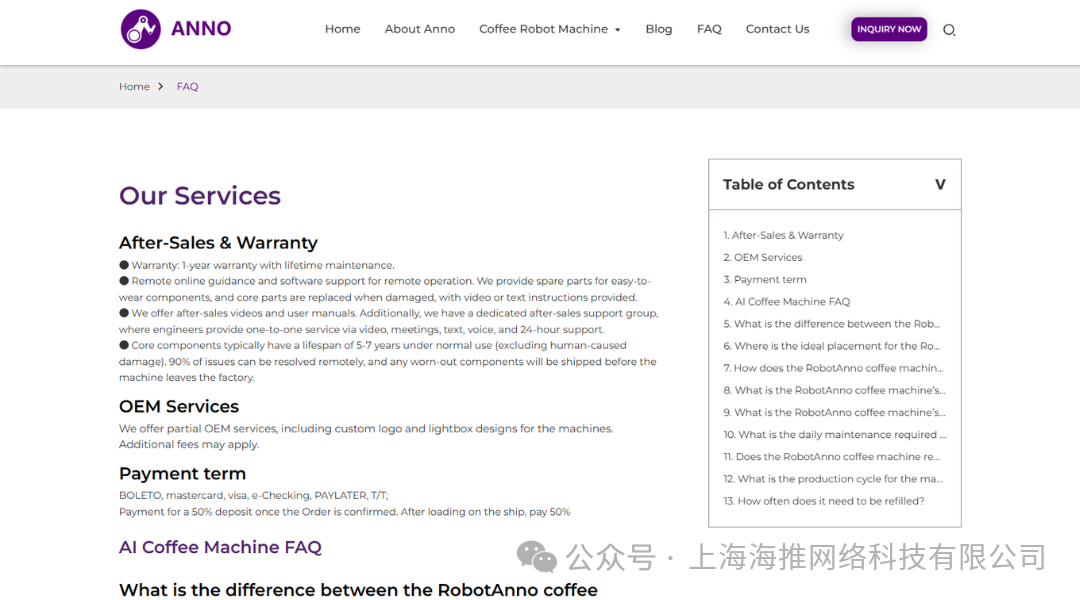Open Contact Us in the navigation
This screenshot has height=600, width=1080.
click(777, 29)
